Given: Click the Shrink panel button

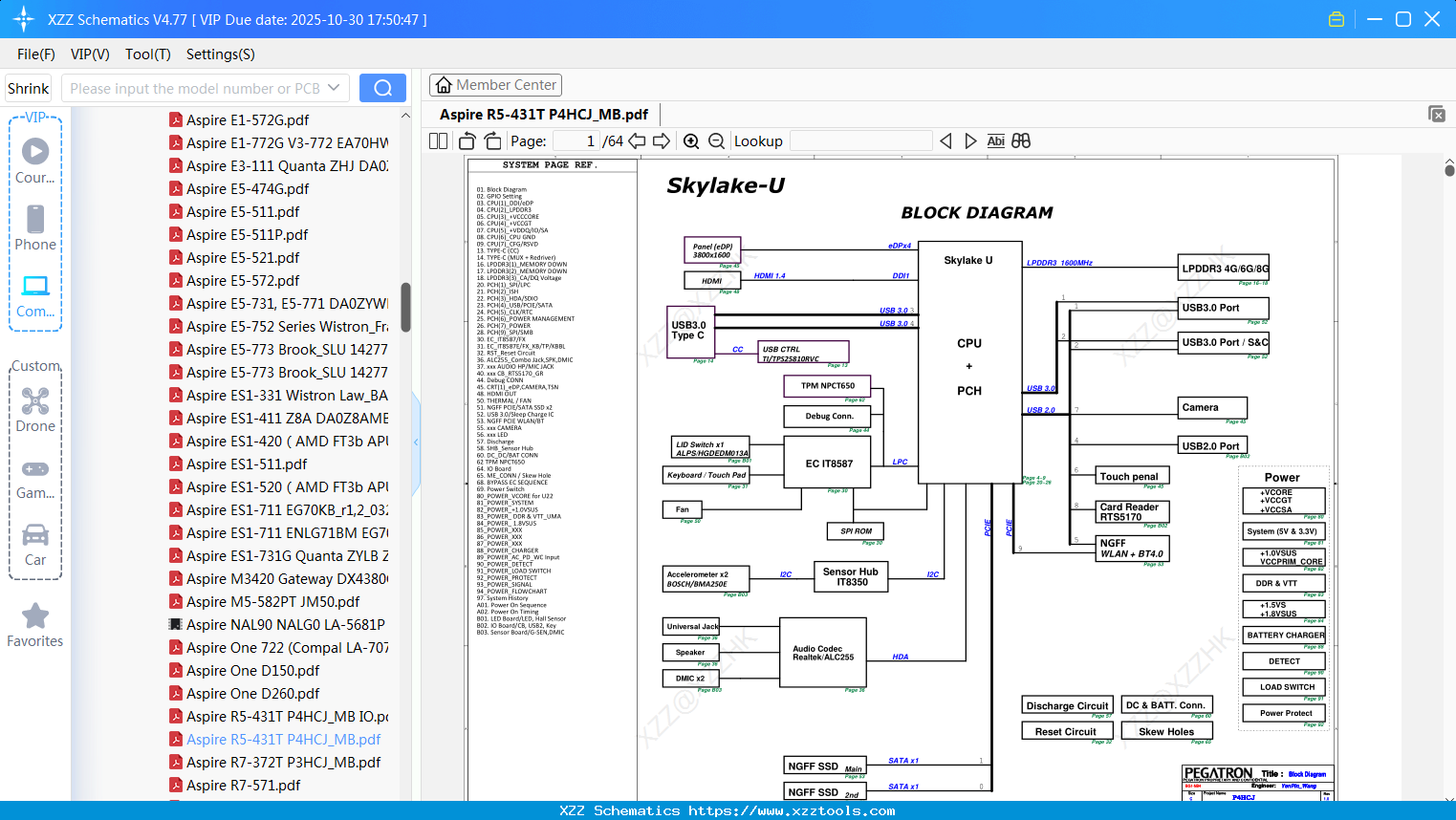Looking at the screenshot, I should point(28,88).
